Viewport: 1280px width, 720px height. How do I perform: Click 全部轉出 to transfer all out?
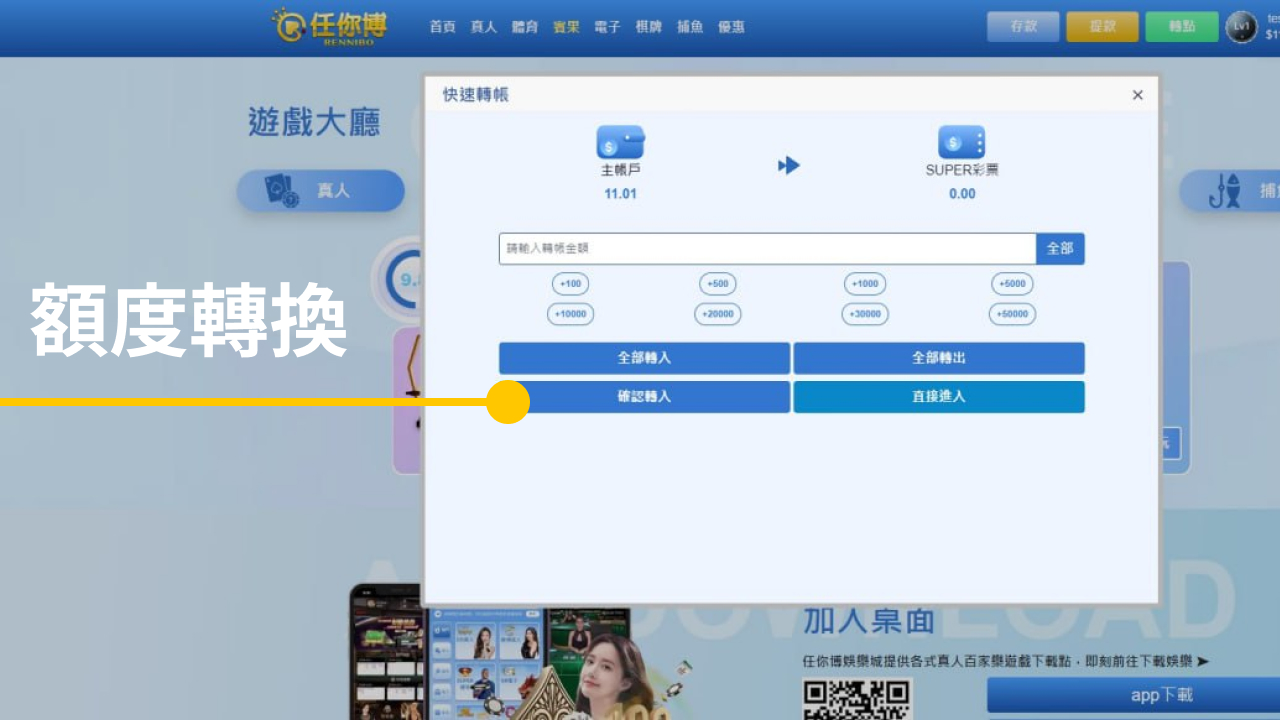tap(938, 358)
